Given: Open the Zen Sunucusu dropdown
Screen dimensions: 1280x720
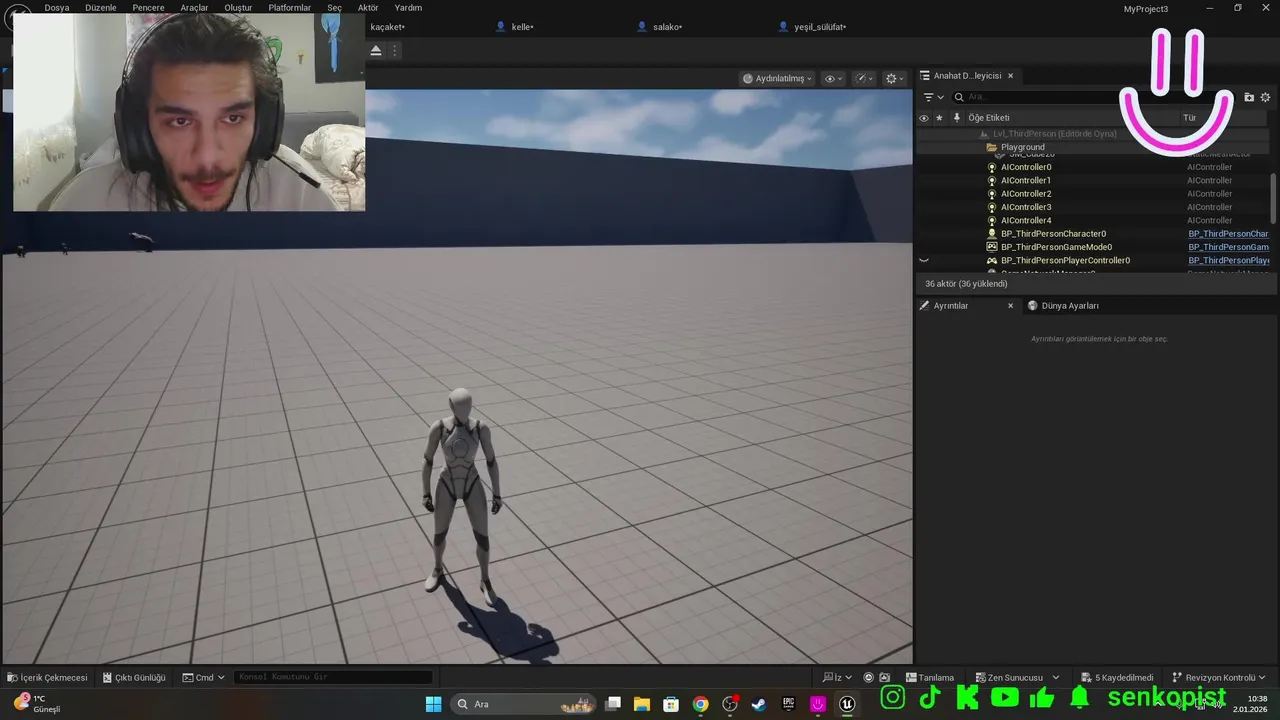Looking at the screenshot, I should click(1017, 677).
